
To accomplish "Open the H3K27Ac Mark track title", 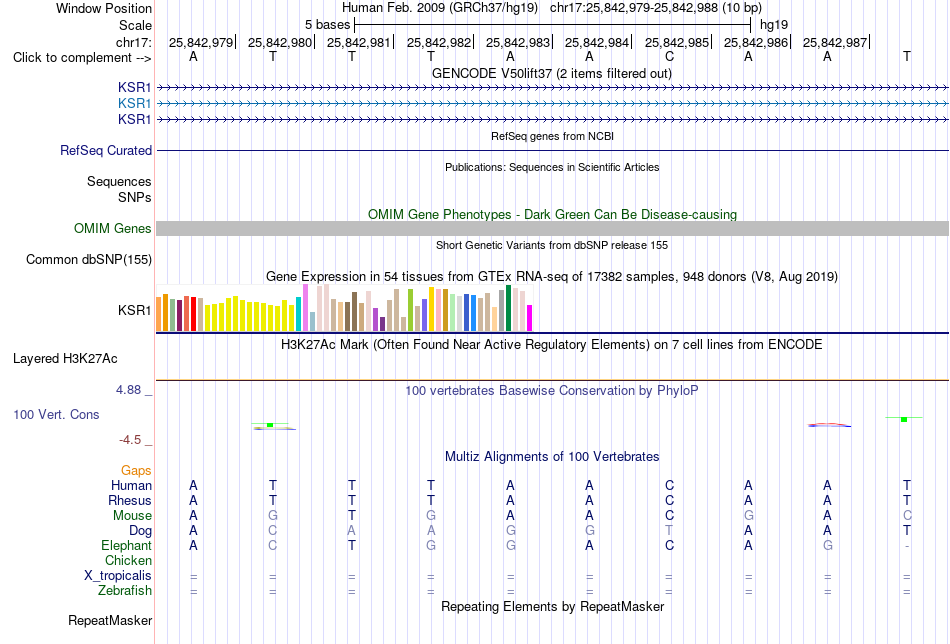I will (551, 345).
